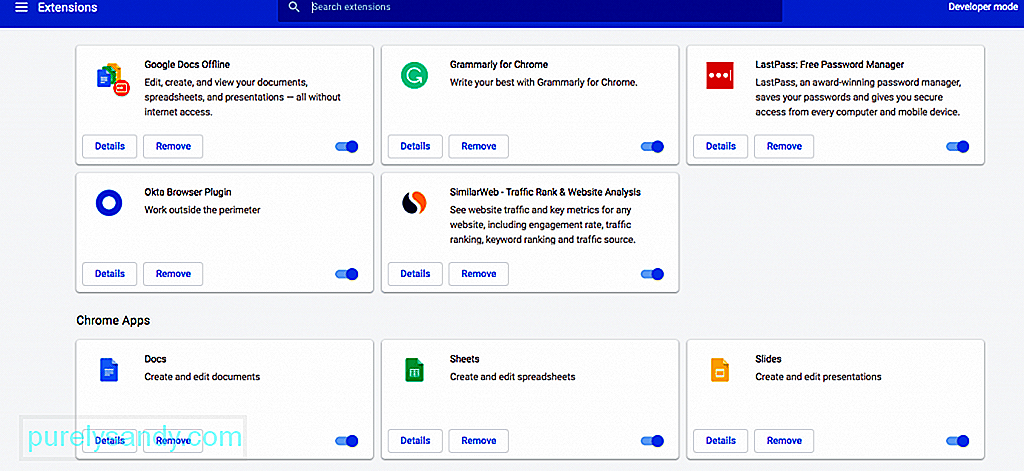
Task: Click 'Create and edit documents' text
Action: point(202,377)
